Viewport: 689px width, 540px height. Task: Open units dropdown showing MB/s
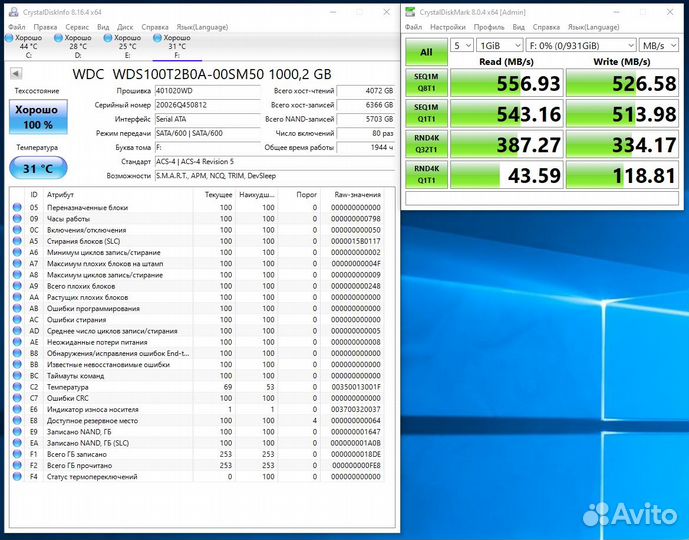(x=658, y=46)
